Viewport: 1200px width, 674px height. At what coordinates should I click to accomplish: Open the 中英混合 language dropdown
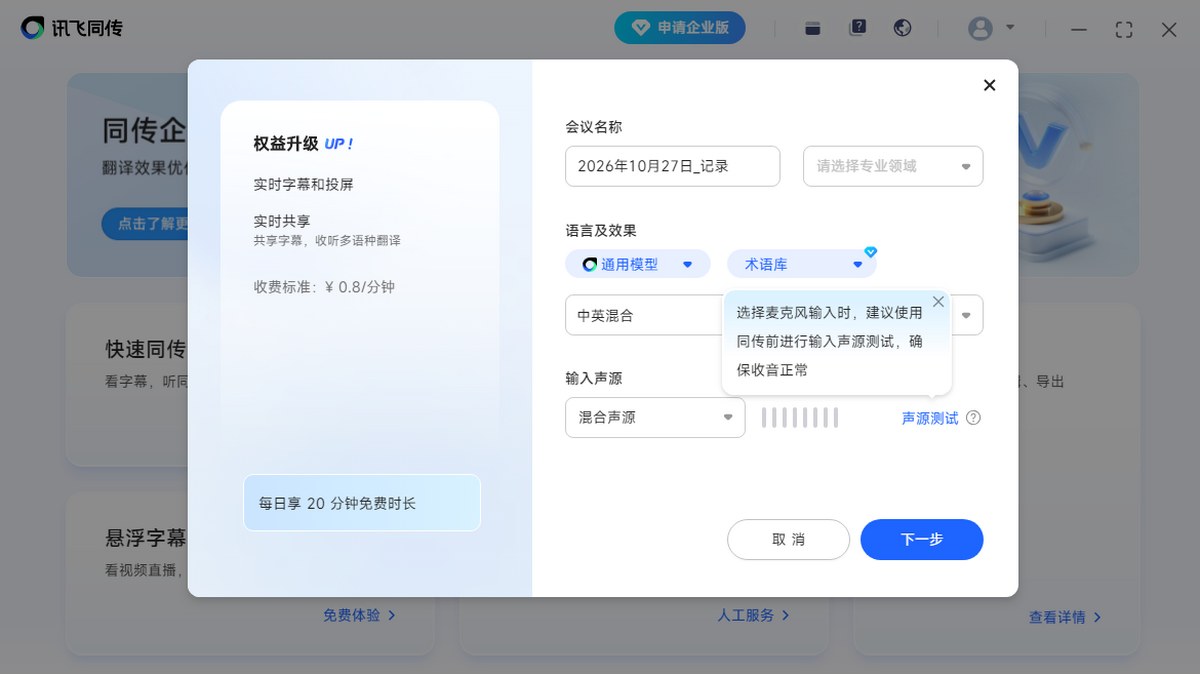645,315
